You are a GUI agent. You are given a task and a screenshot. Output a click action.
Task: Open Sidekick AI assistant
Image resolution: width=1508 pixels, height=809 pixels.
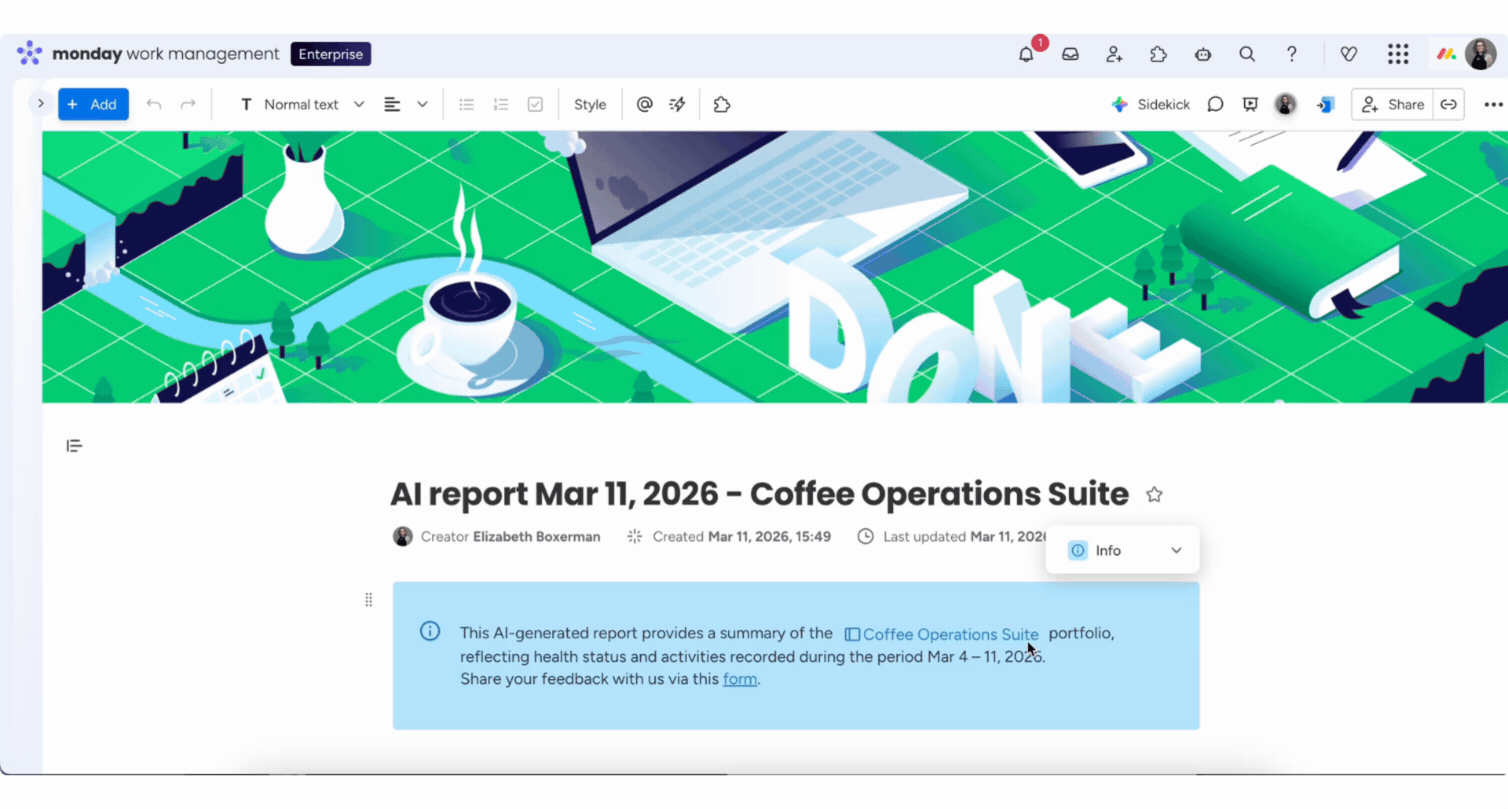1150,104
